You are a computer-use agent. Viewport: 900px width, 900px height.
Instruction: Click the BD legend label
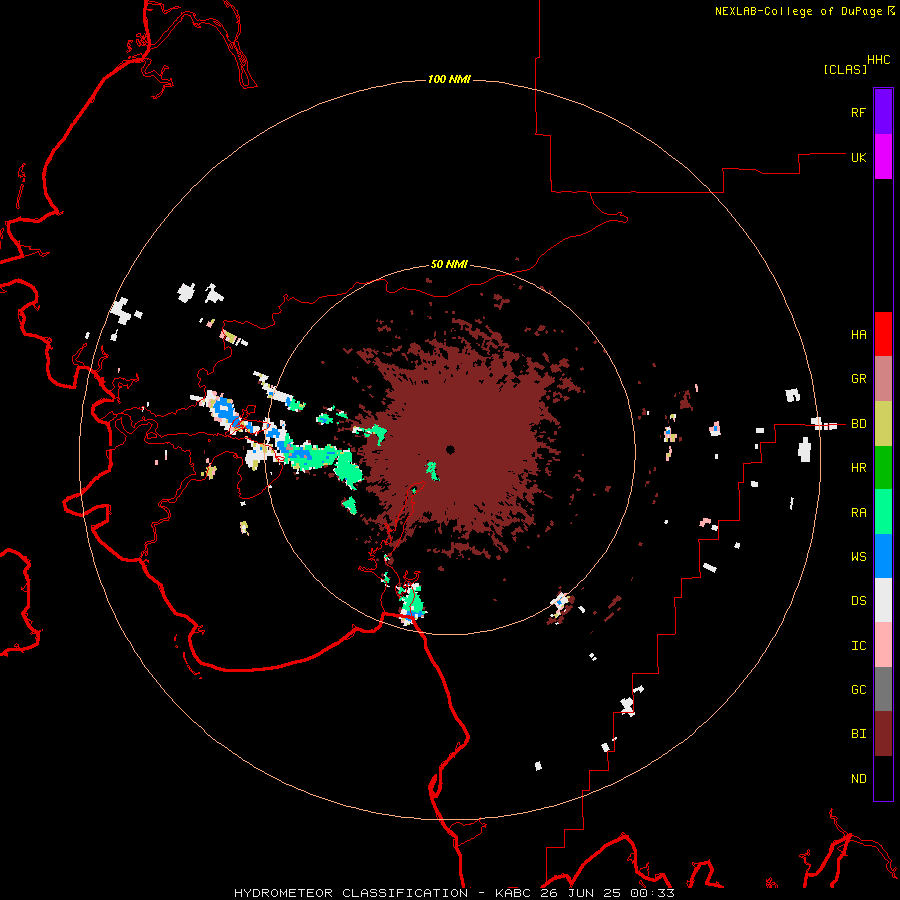pyautogui.click(x=858, y=424)
